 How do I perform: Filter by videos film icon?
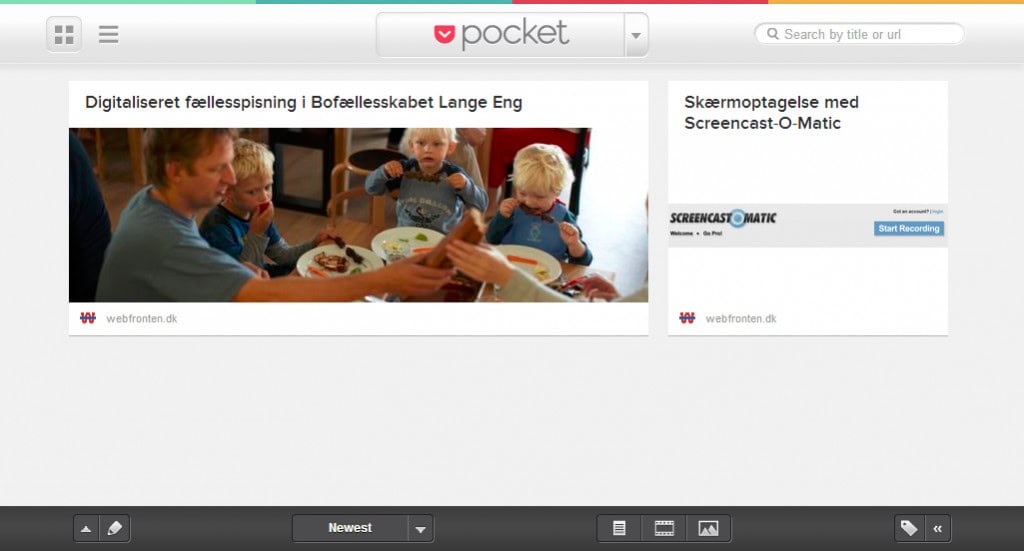click(x=664, y=529)
